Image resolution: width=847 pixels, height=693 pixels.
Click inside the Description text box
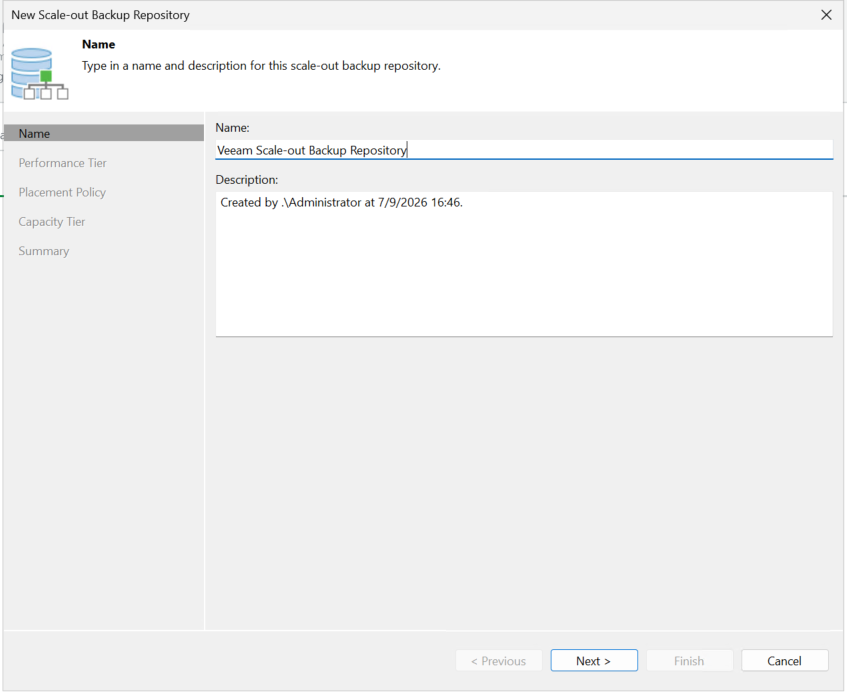pos(523,264)
